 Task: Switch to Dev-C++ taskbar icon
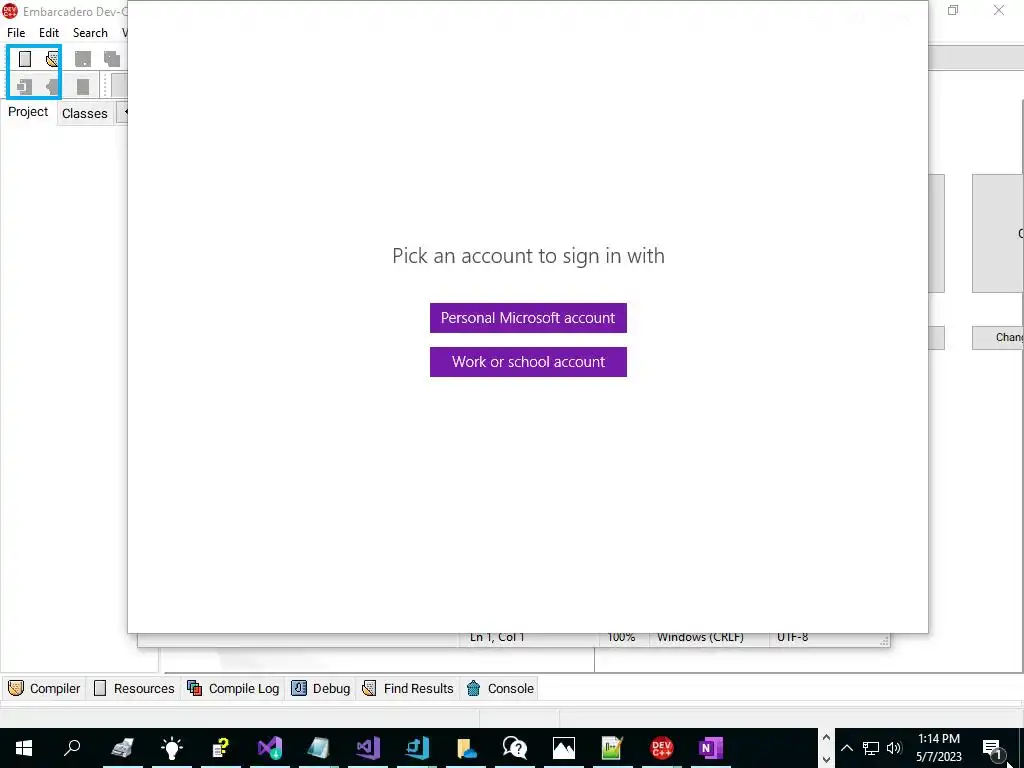pos(662,748)
